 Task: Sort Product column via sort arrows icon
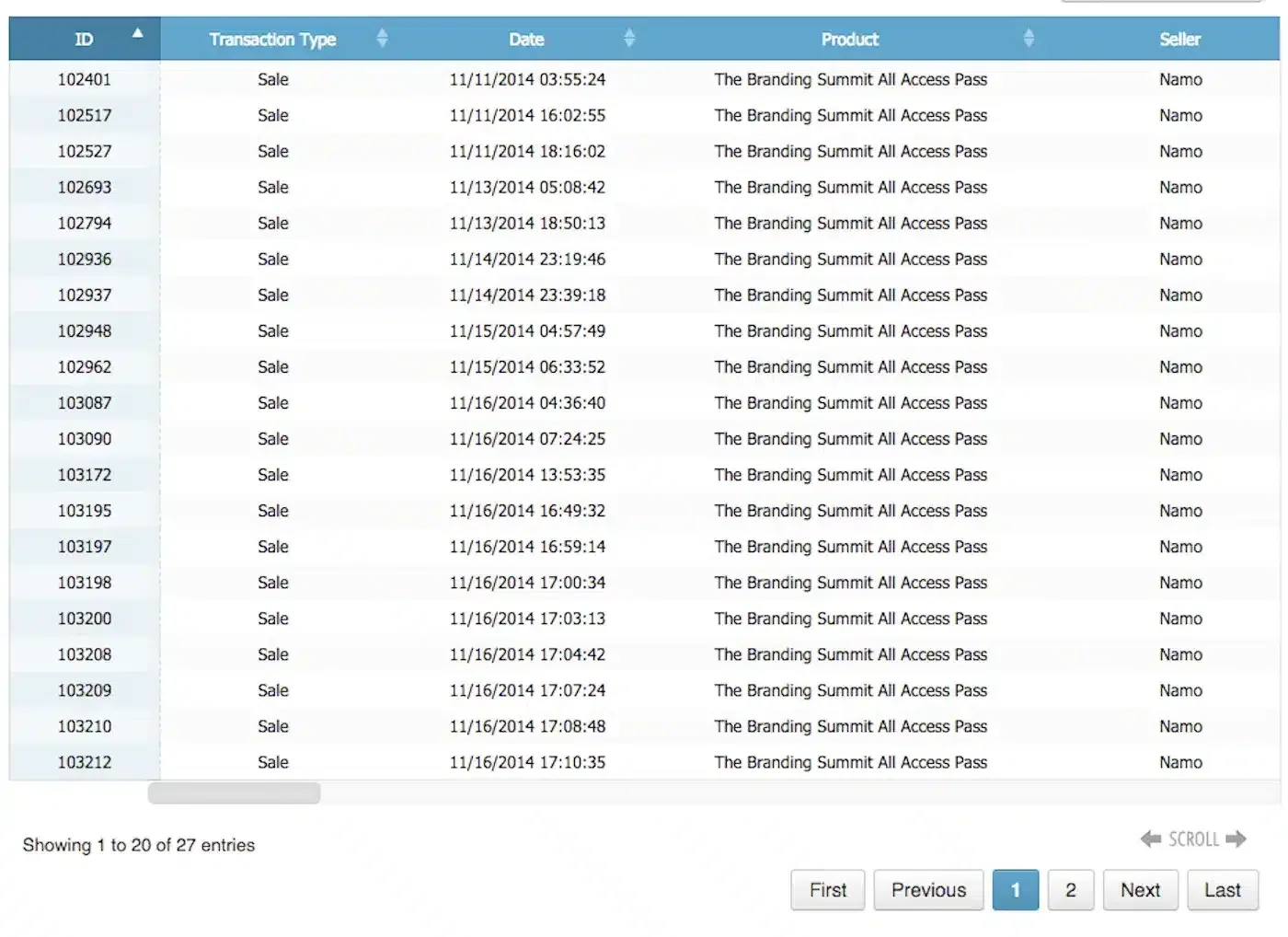(x=1029, y=38)
